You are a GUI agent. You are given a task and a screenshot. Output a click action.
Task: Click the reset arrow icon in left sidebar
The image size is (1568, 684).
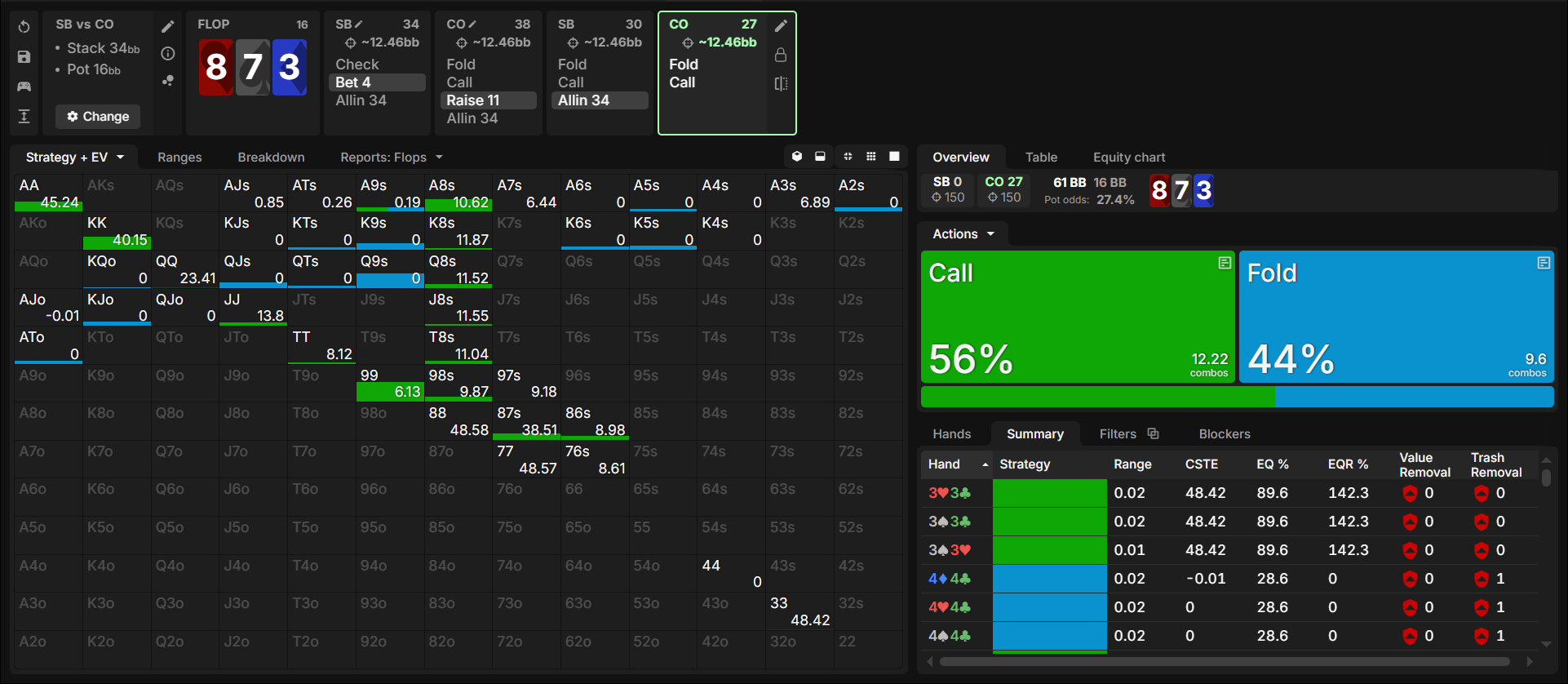tap(24, 27)
